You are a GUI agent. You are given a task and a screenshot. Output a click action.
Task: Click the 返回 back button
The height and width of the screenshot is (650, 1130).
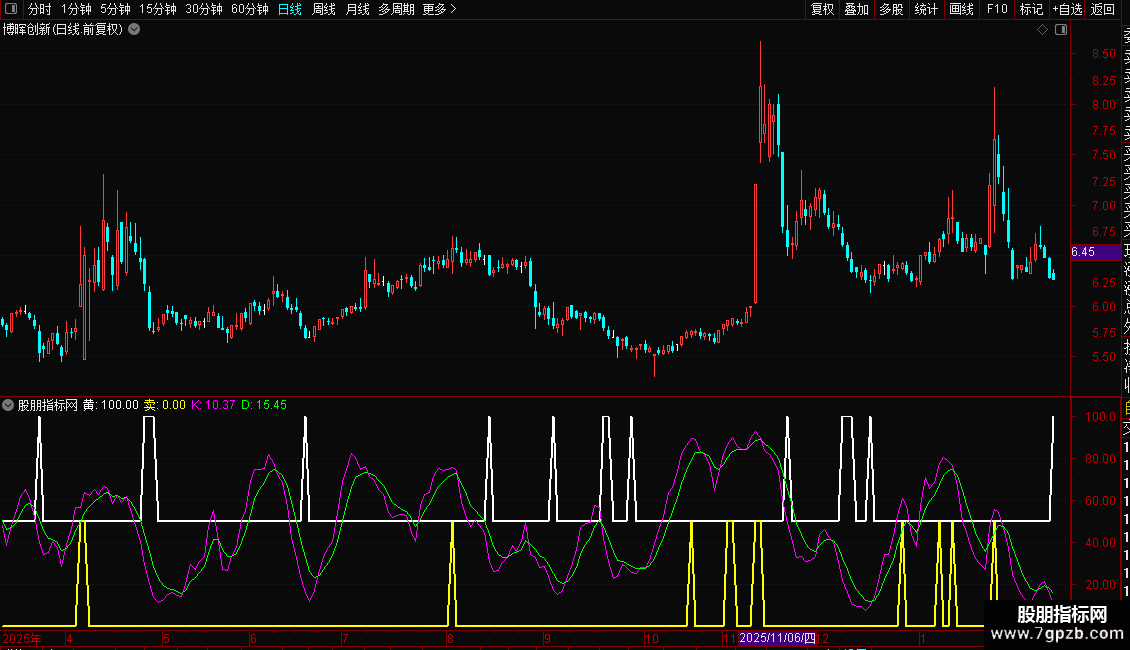[1103, 9]
